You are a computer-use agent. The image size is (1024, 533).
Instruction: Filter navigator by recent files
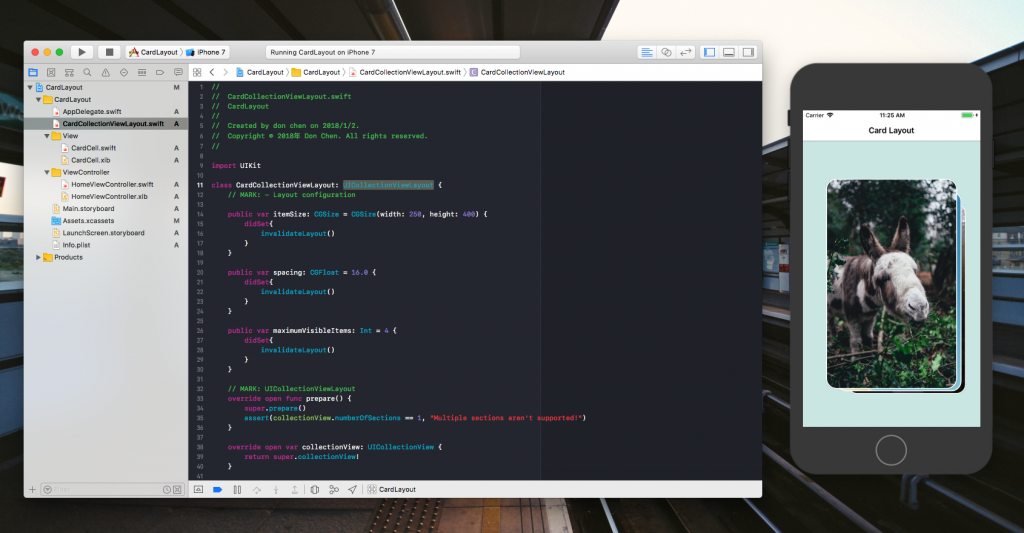tap(167, 489)
